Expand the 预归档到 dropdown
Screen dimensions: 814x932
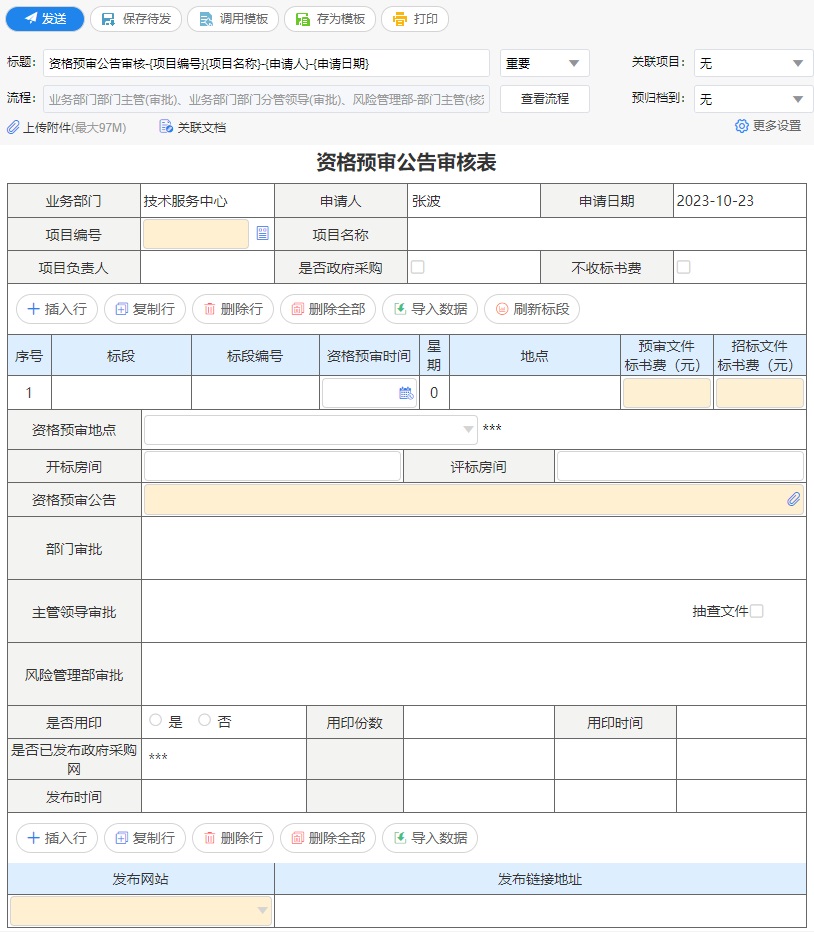[x=753, y=99]
